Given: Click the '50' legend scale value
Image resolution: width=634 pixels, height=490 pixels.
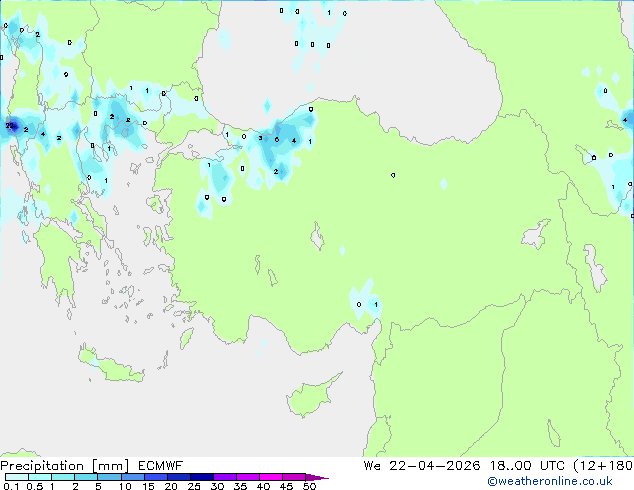Looking at the screenshot, I should [310, 486].
